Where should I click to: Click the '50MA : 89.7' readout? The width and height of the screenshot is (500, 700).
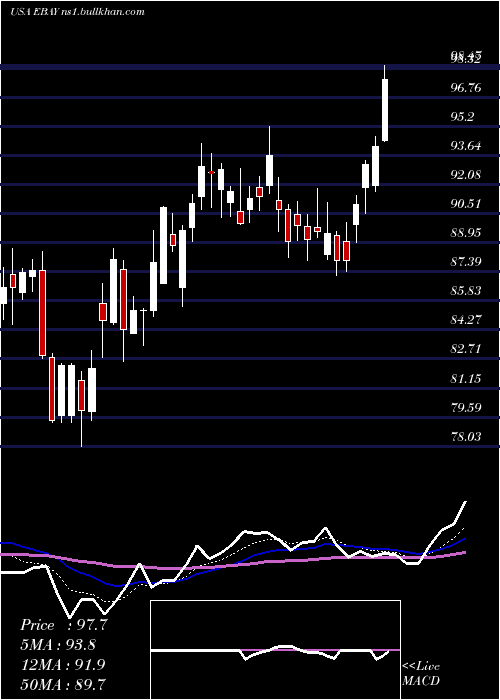[63, 684]
